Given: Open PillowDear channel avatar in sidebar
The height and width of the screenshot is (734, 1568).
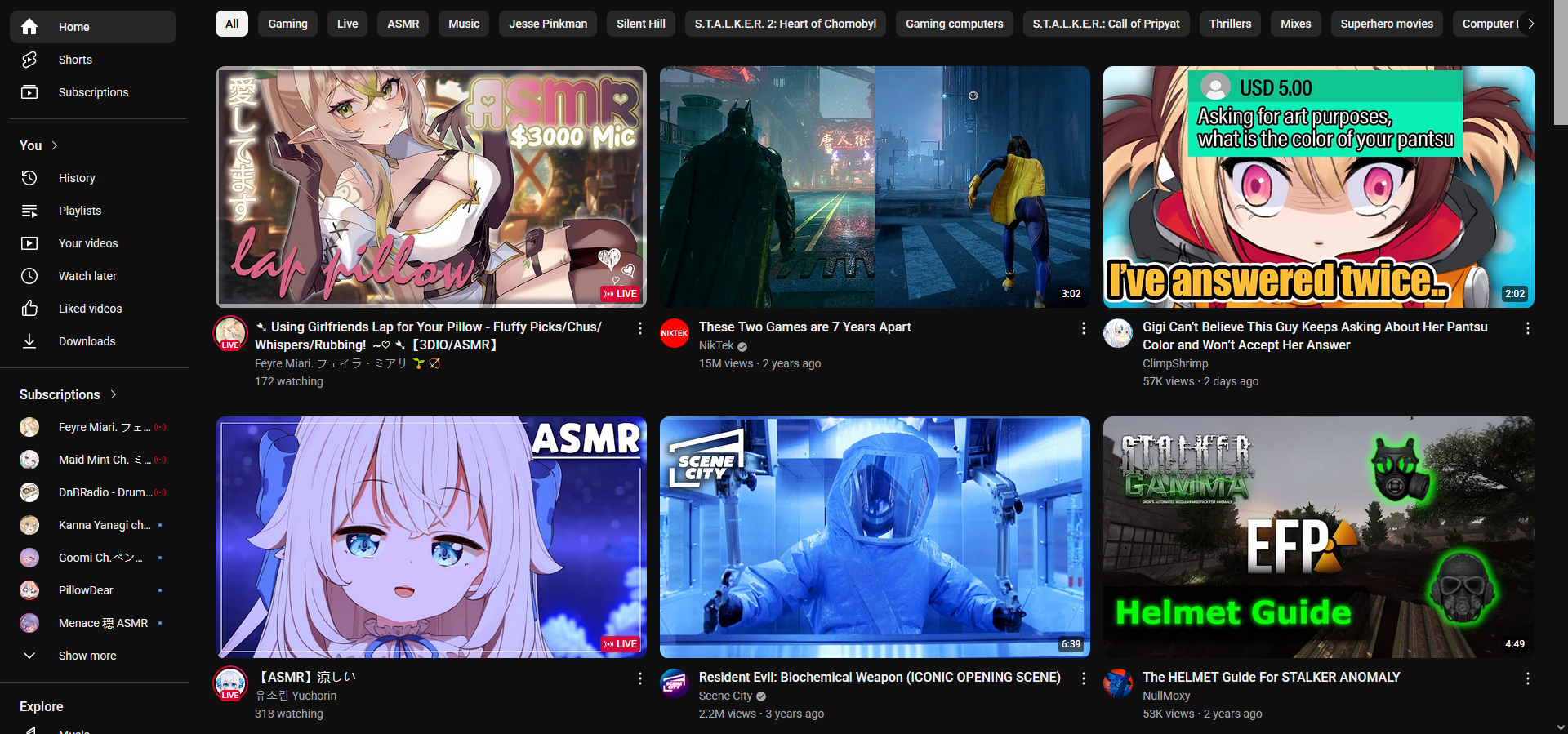Looking at the screenshot, I should (x=29, y=590).
